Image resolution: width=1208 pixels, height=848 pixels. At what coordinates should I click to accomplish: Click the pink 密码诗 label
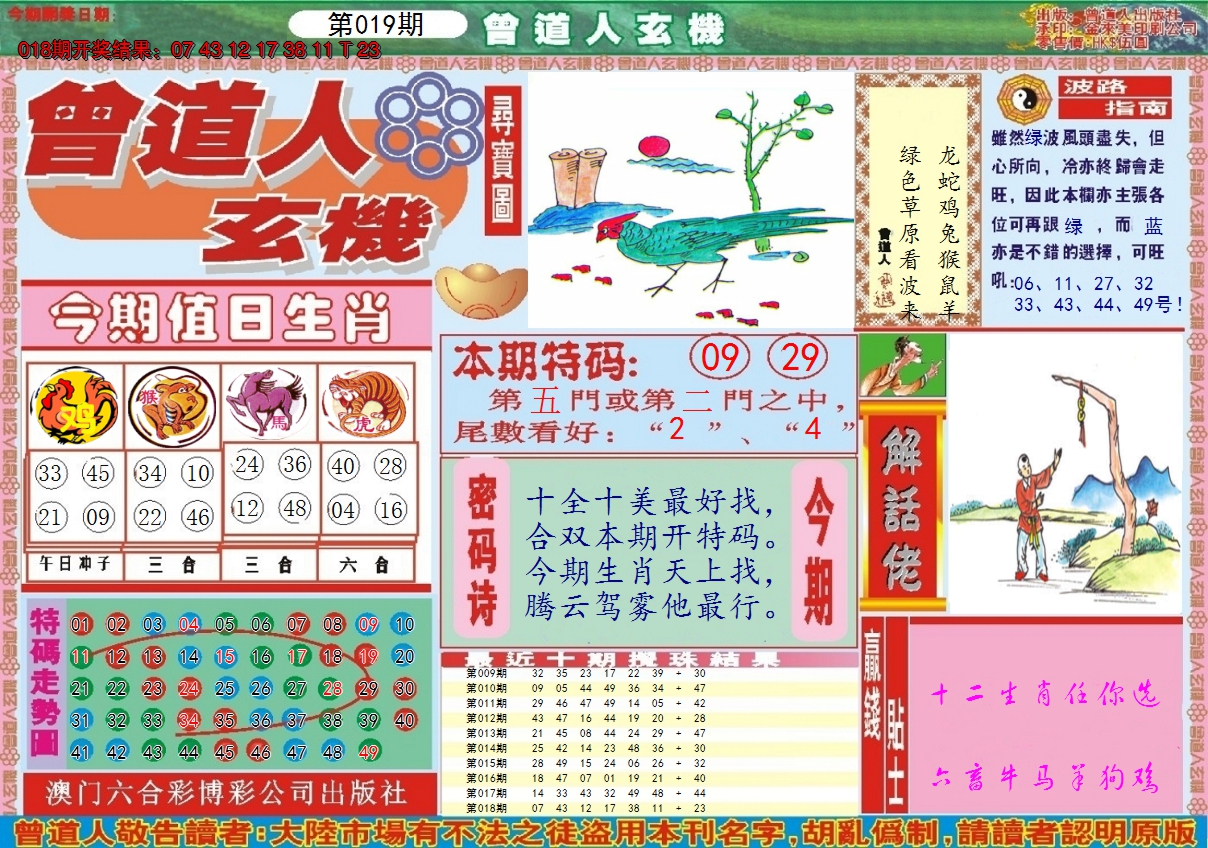483,546
